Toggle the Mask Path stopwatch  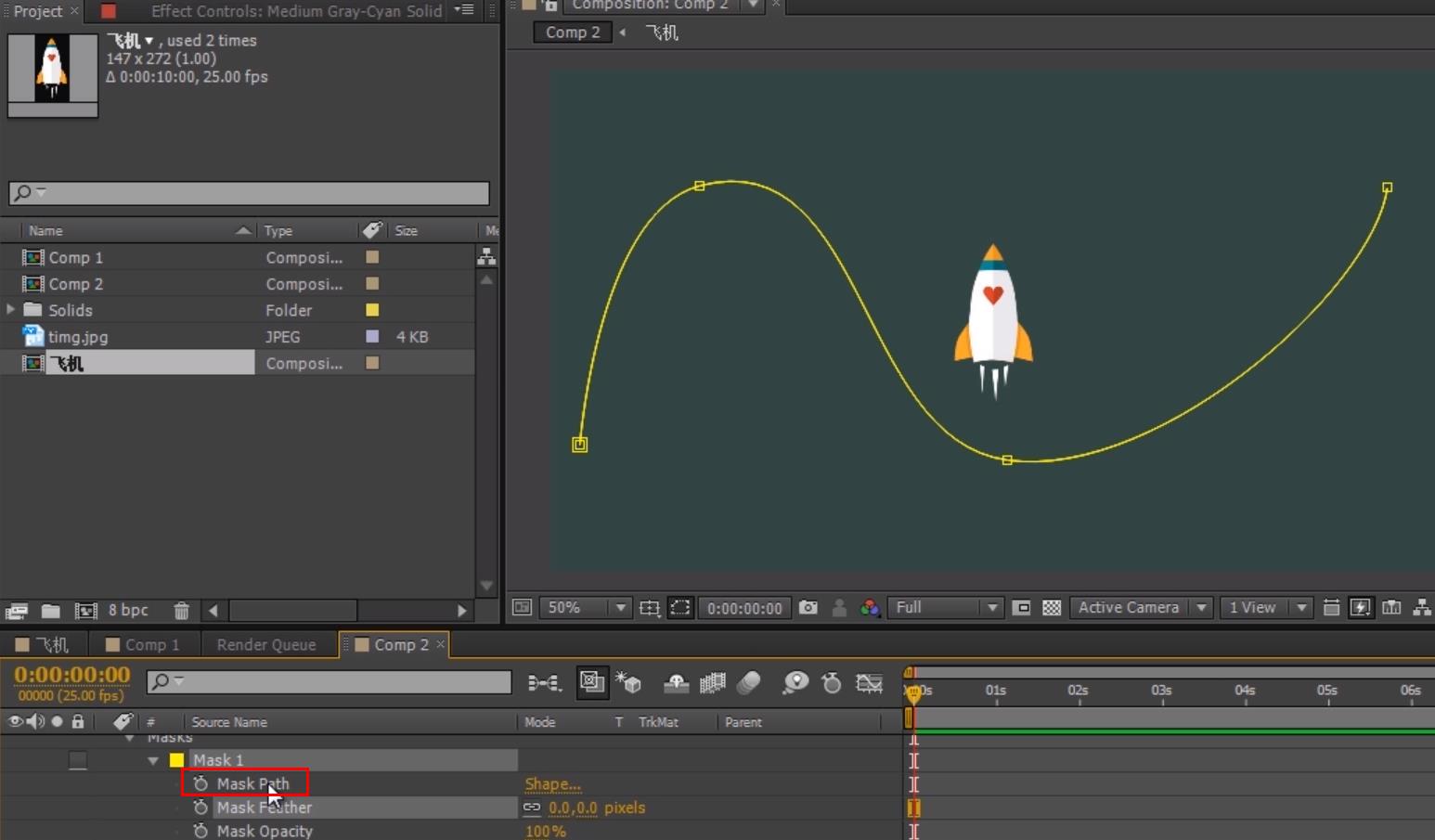pos(200,784)
